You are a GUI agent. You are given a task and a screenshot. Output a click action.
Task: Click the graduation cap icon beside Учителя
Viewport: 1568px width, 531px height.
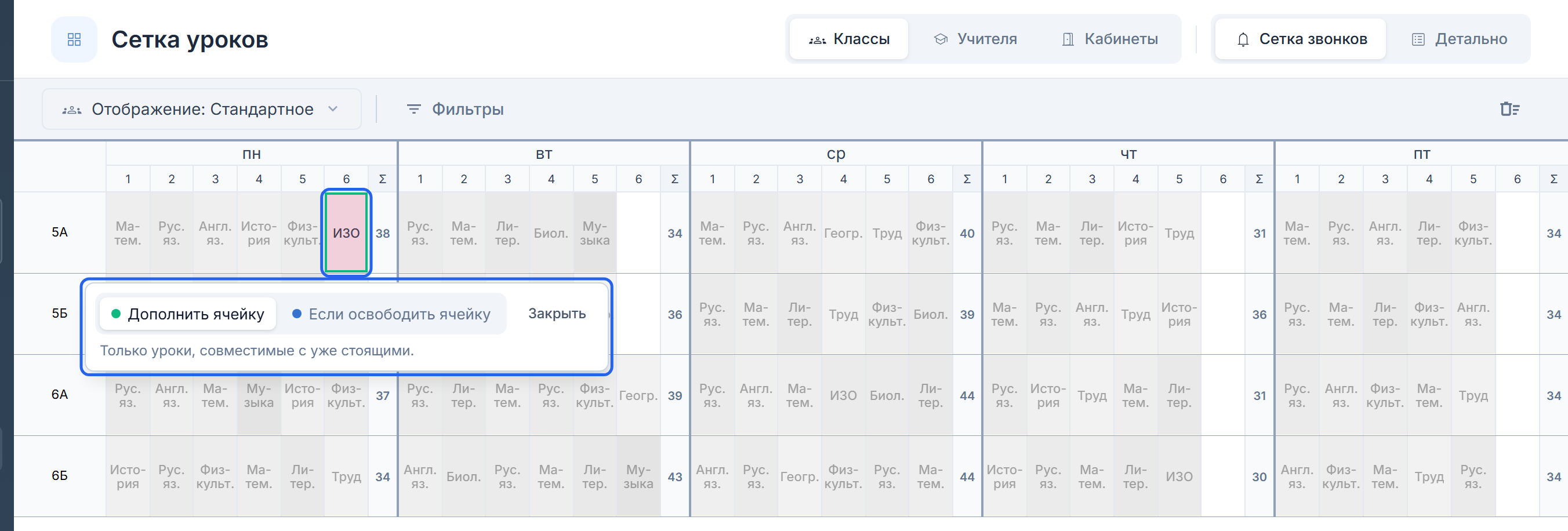[x=941, y=39]
